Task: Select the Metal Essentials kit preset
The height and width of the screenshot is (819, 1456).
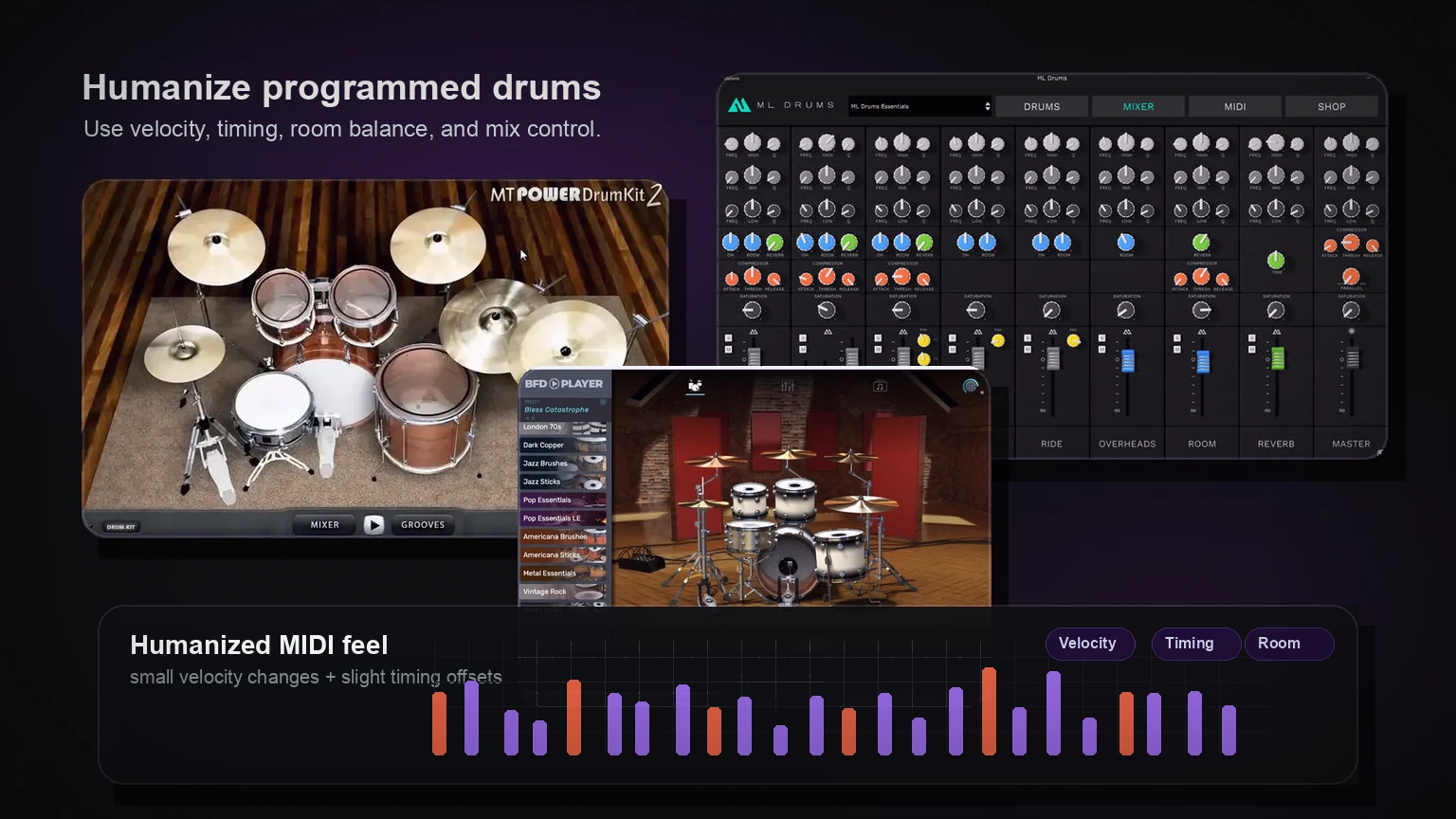Action: (563, 573)
